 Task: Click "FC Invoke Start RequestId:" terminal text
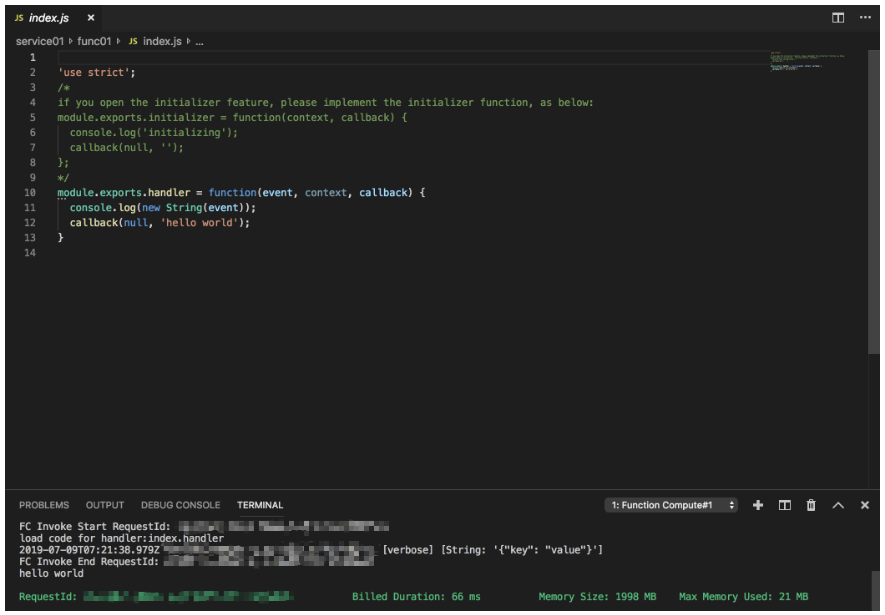coord(95,526)
